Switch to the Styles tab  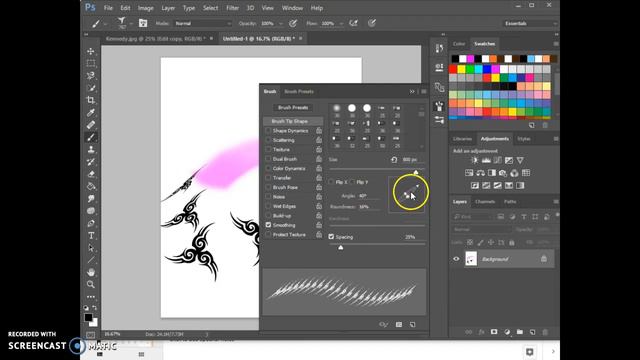[524, 139]
